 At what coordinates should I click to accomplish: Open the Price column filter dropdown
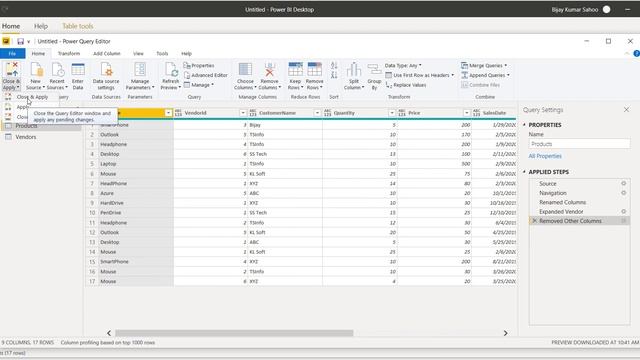467,113
